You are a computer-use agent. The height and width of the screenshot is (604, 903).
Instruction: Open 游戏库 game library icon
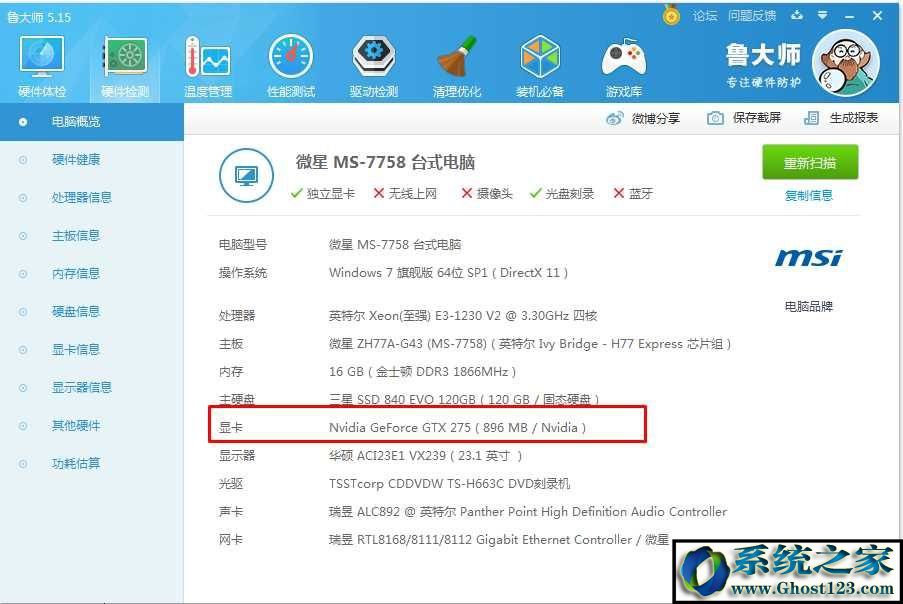click(x=624, y=66)
